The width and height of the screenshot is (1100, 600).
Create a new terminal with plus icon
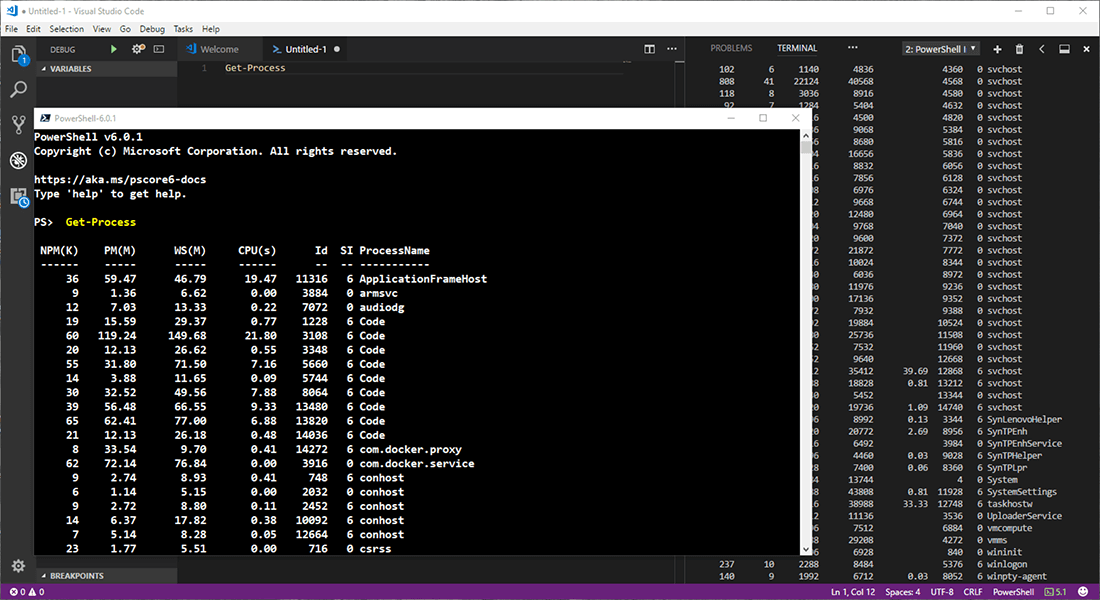(x=999, y=49)
